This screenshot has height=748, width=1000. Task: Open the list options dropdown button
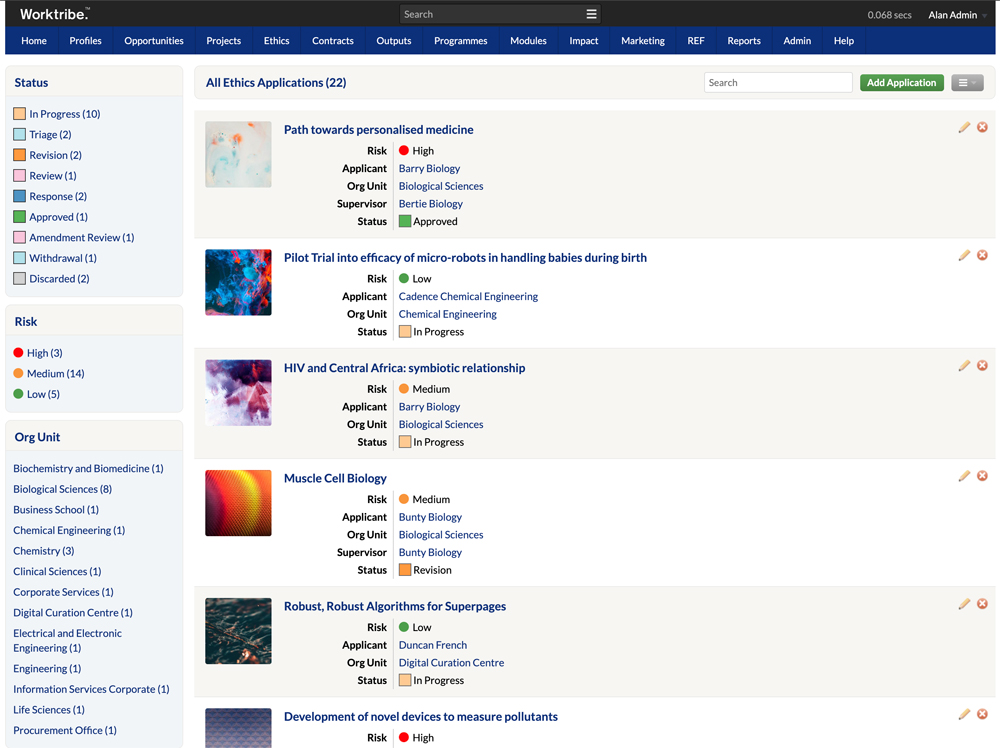tap(967, 83)
